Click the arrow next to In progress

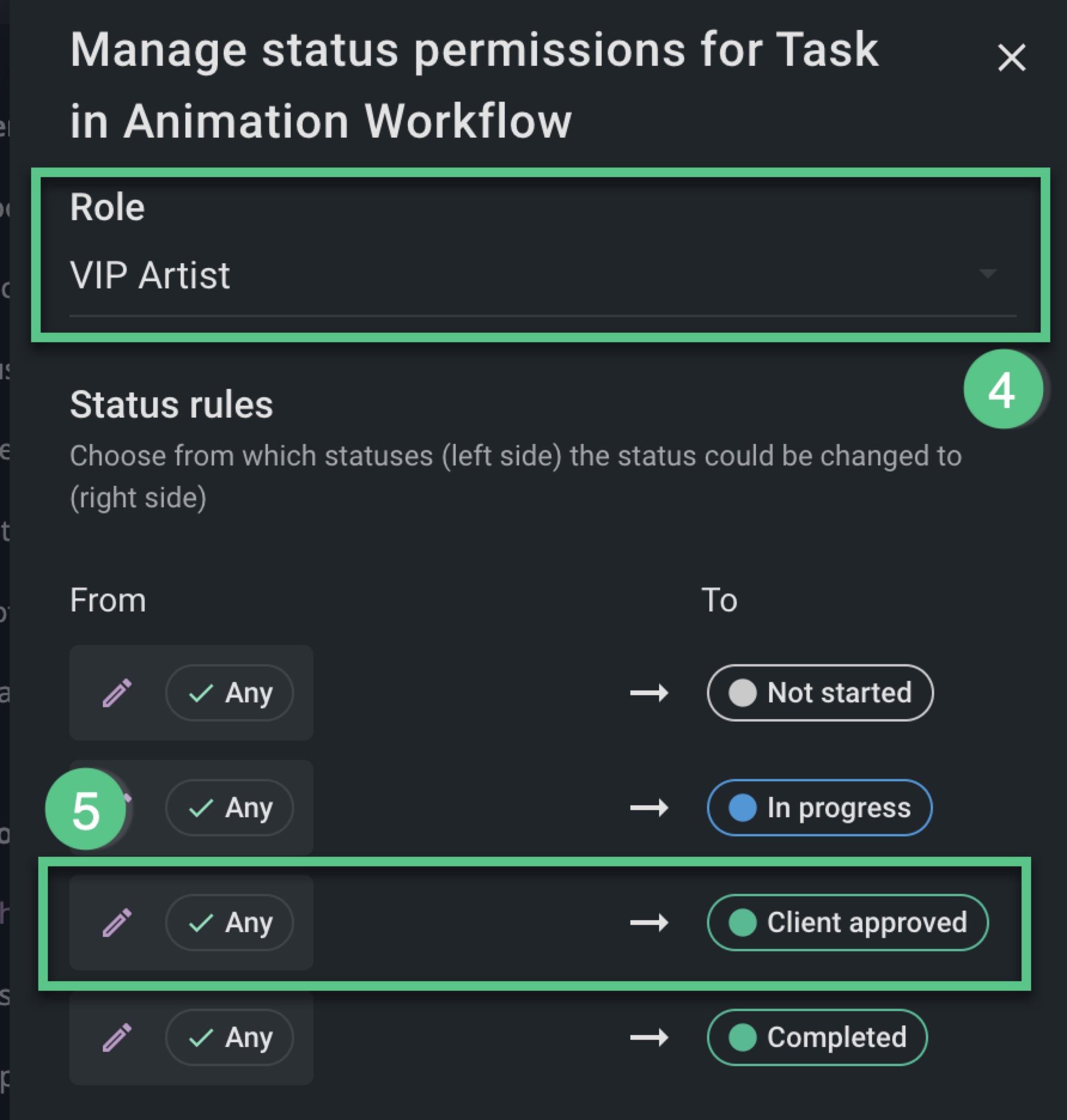tap(650, 808)
